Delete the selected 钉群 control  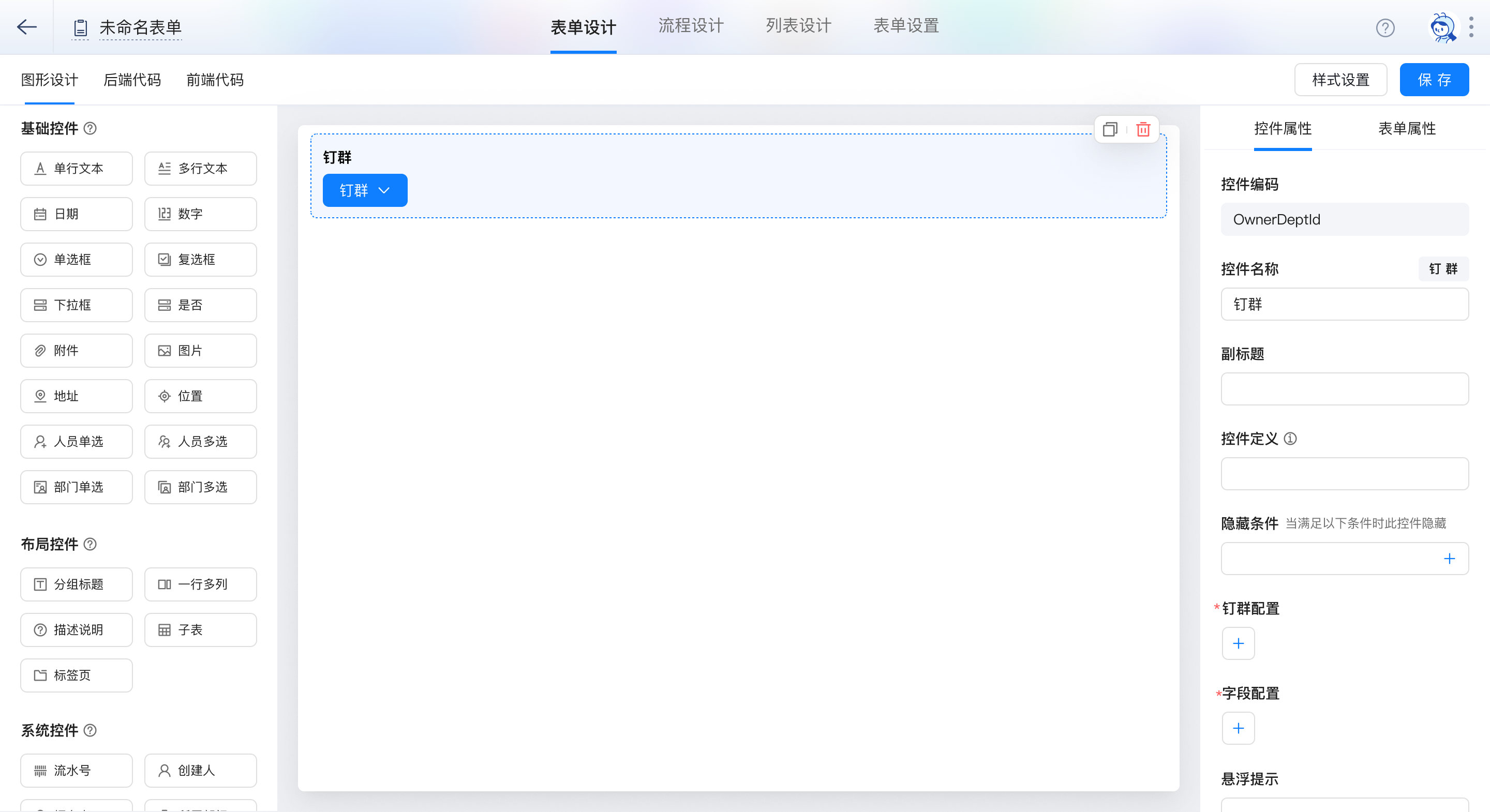(x=1143, y=129)
